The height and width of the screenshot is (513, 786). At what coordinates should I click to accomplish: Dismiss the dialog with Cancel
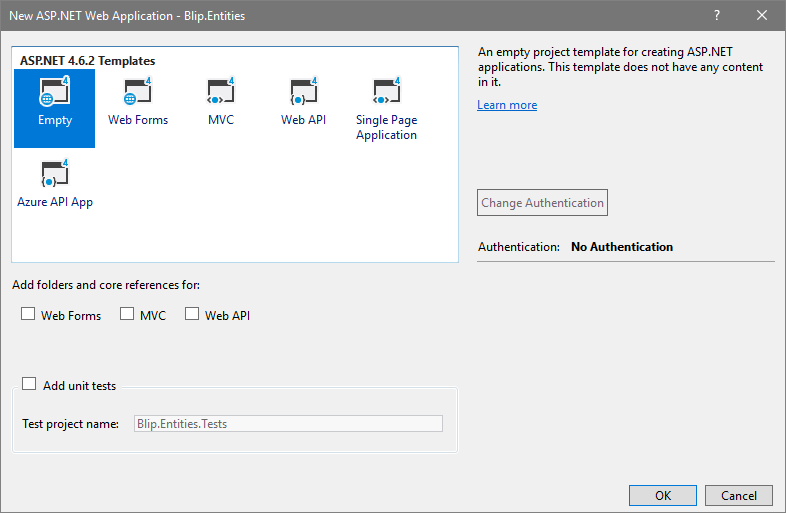(739, 495)
